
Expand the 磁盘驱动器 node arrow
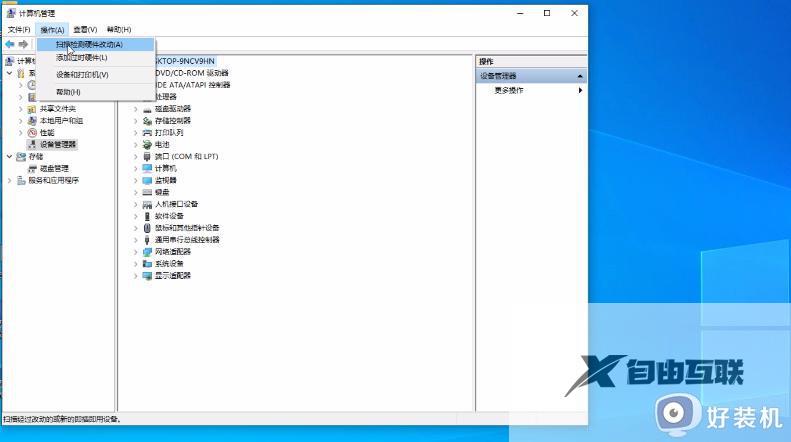click(135, 109)
